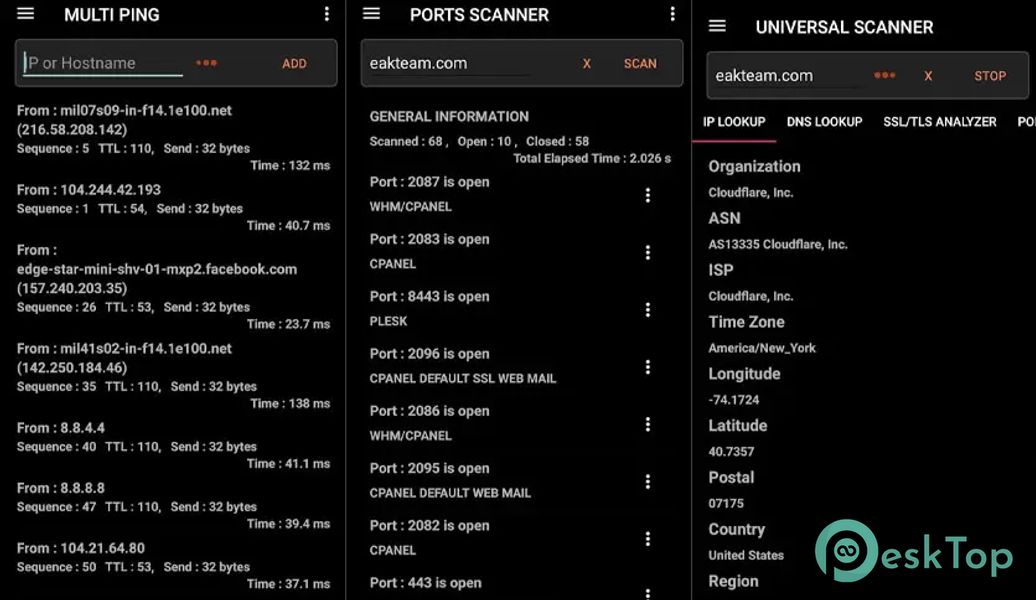Screen dimensions: 1036x600
Task: Click the latitude value 40.7357
Action: [731, 452]
